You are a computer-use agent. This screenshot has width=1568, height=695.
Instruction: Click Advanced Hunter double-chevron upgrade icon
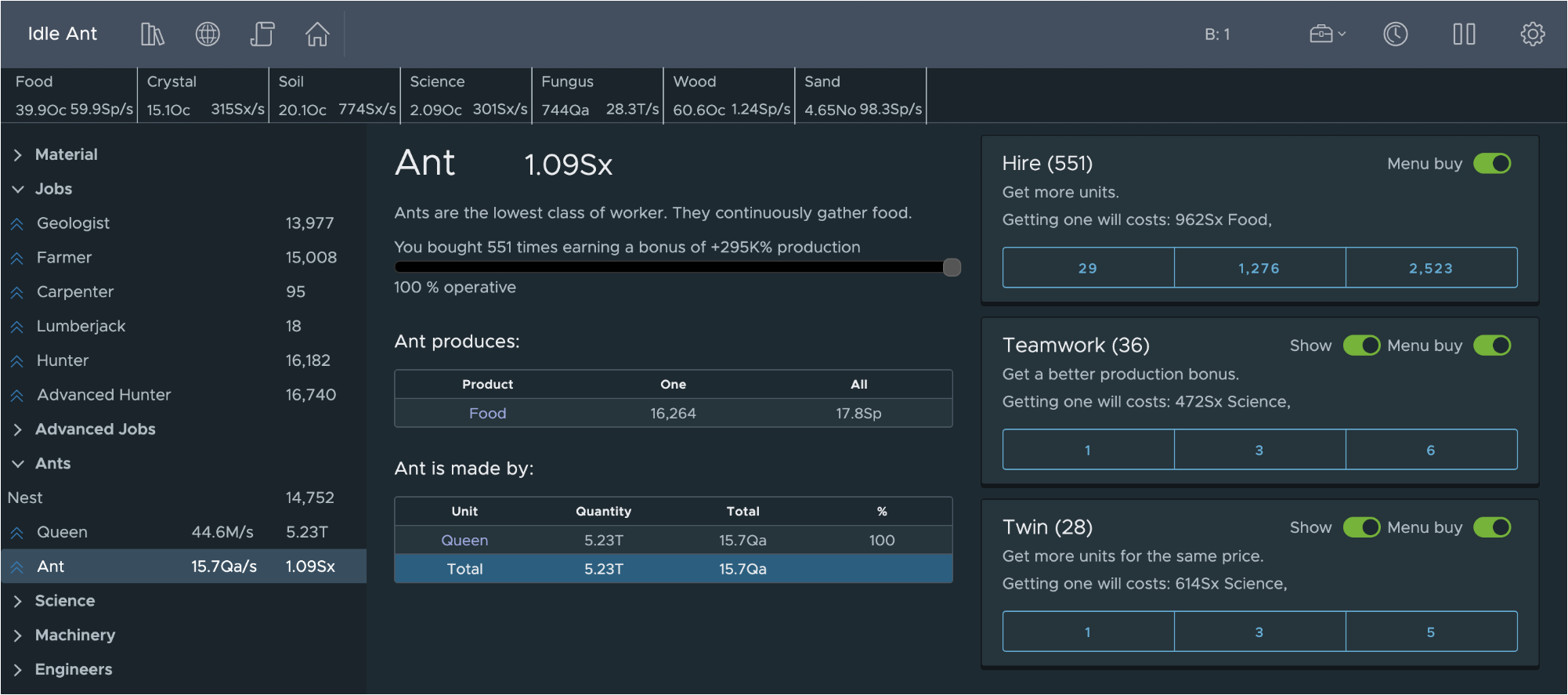[x=17, y=396]
